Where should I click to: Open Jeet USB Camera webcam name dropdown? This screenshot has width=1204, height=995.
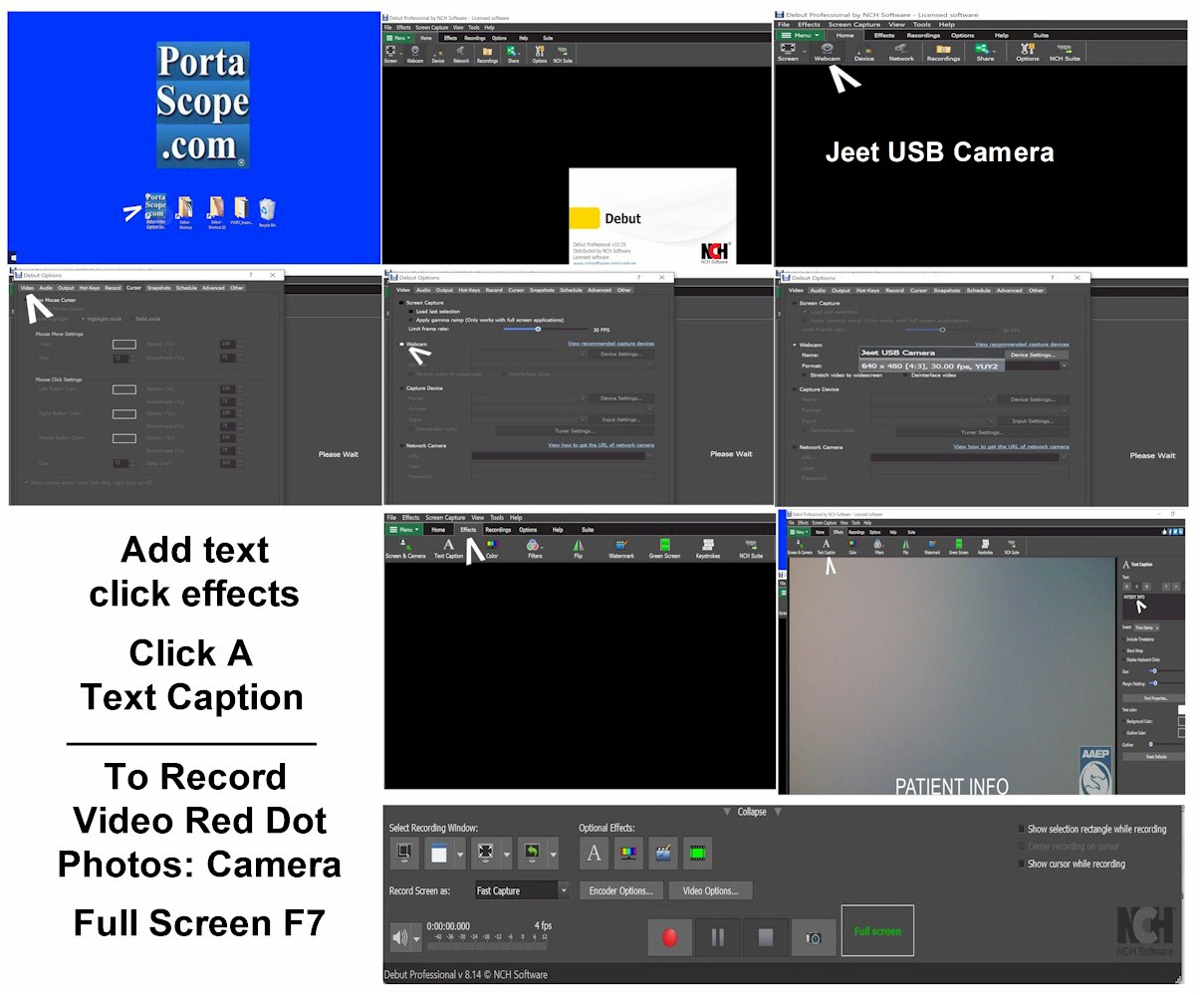pyautogui.click(x=931, y=353)
